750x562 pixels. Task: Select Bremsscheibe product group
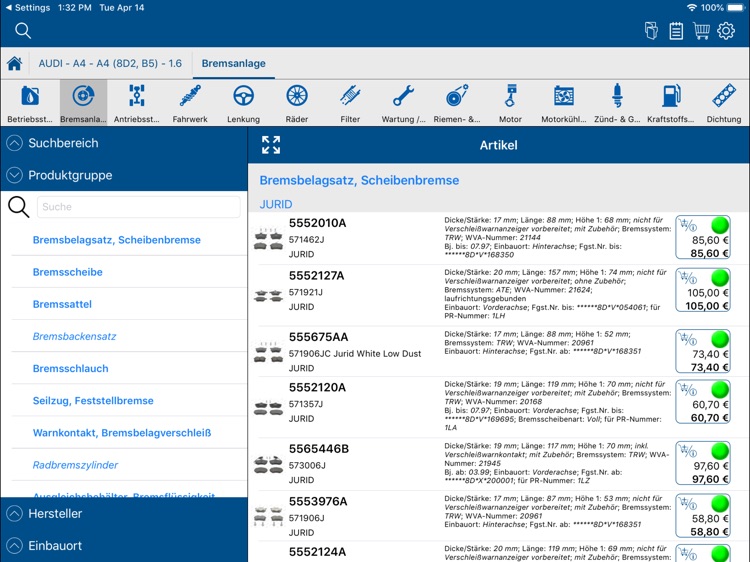[x=67, y=272]
